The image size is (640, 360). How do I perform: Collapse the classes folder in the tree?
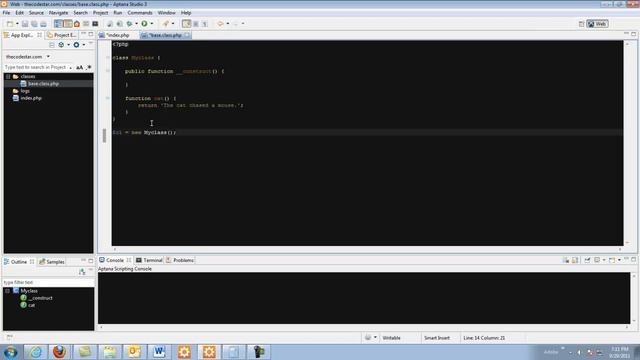point(8,76)
